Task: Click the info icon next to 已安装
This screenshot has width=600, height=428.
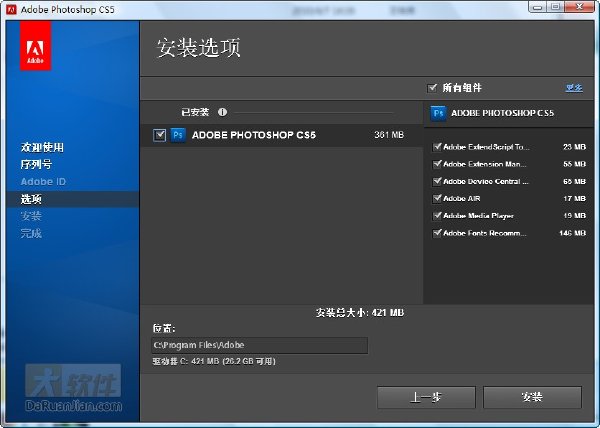Action: (222, 112)
